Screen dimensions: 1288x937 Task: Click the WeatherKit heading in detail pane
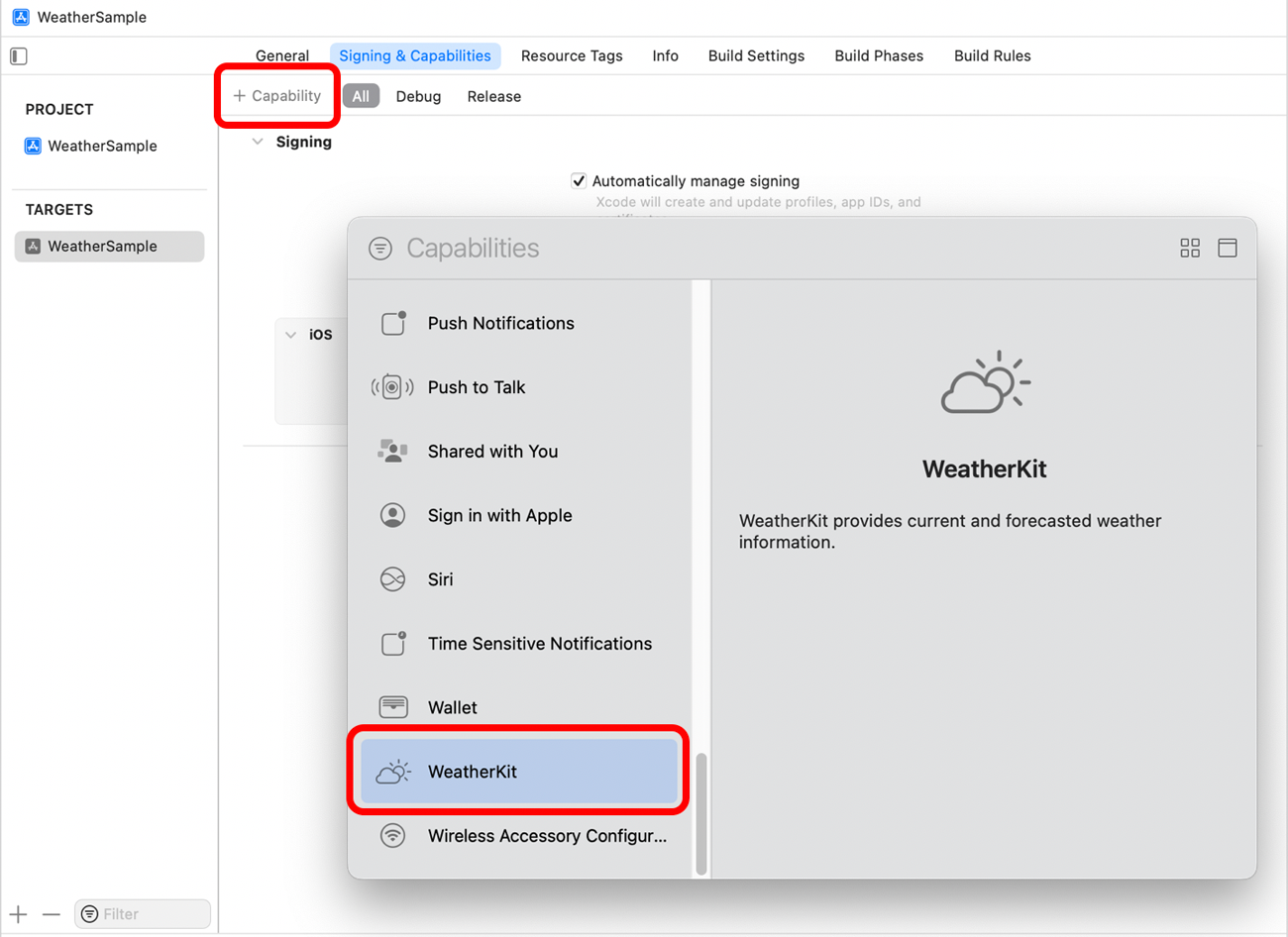coord(985,468)
